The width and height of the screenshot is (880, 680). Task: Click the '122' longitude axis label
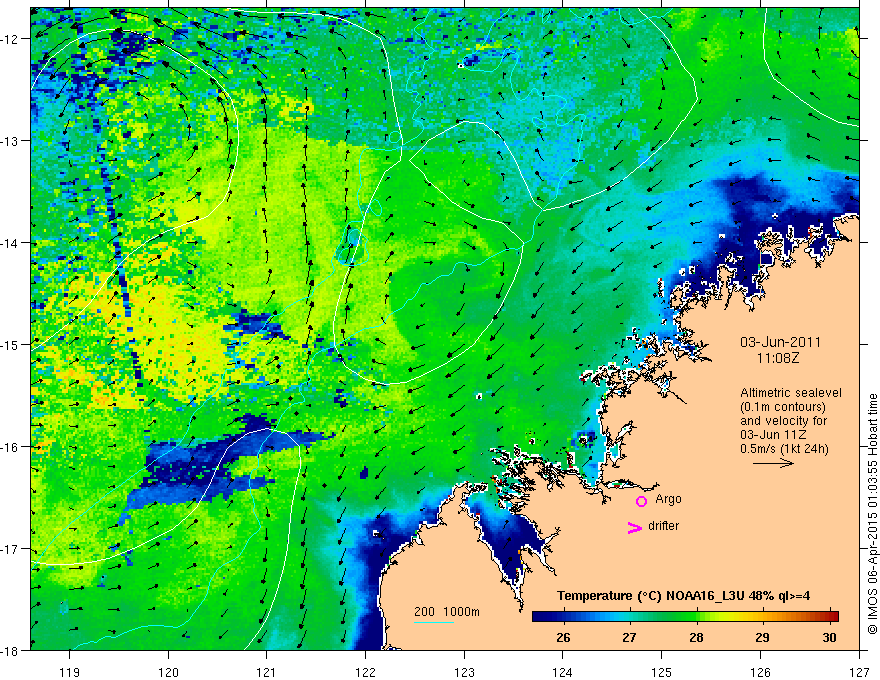coord(365,672)
